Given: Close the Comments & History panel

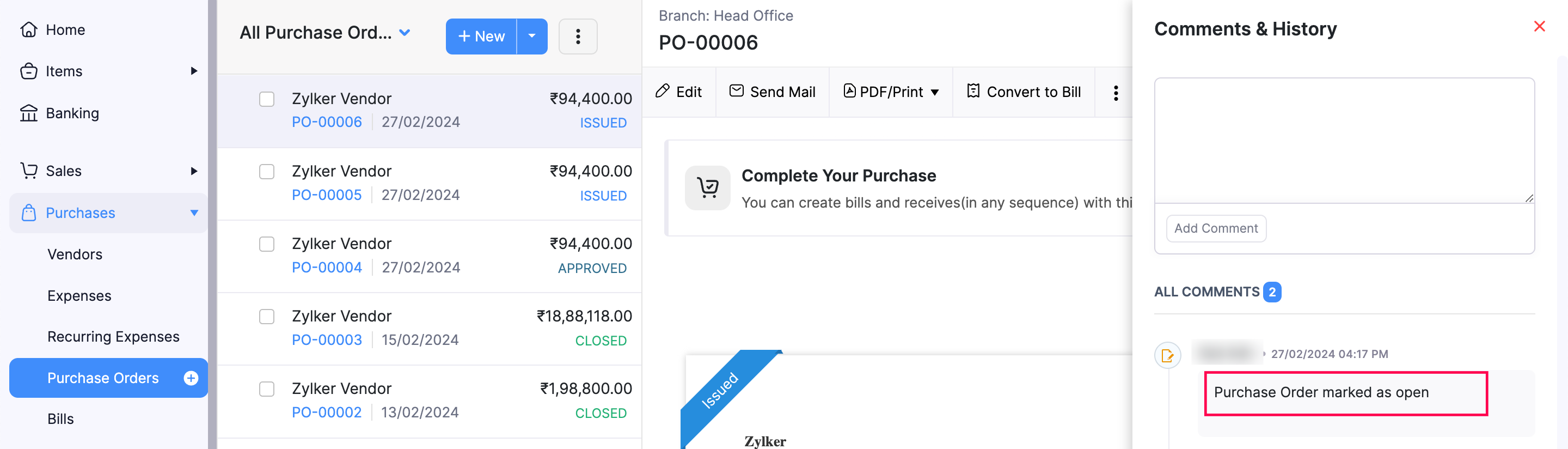Looking at the screenshot, I should (x=1539, y=27).
